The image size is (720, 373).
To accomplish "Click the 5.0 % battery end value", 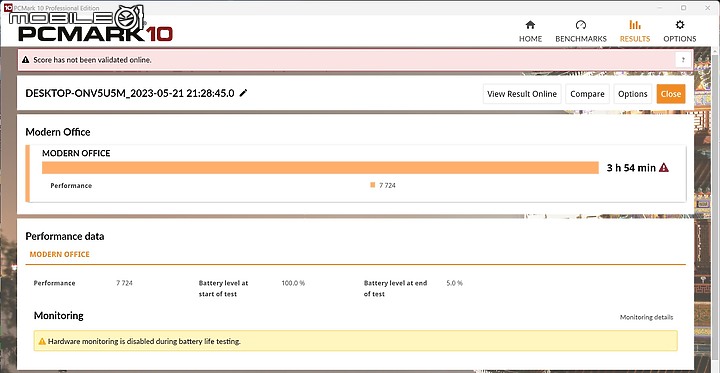I will [x=455, y=283].
